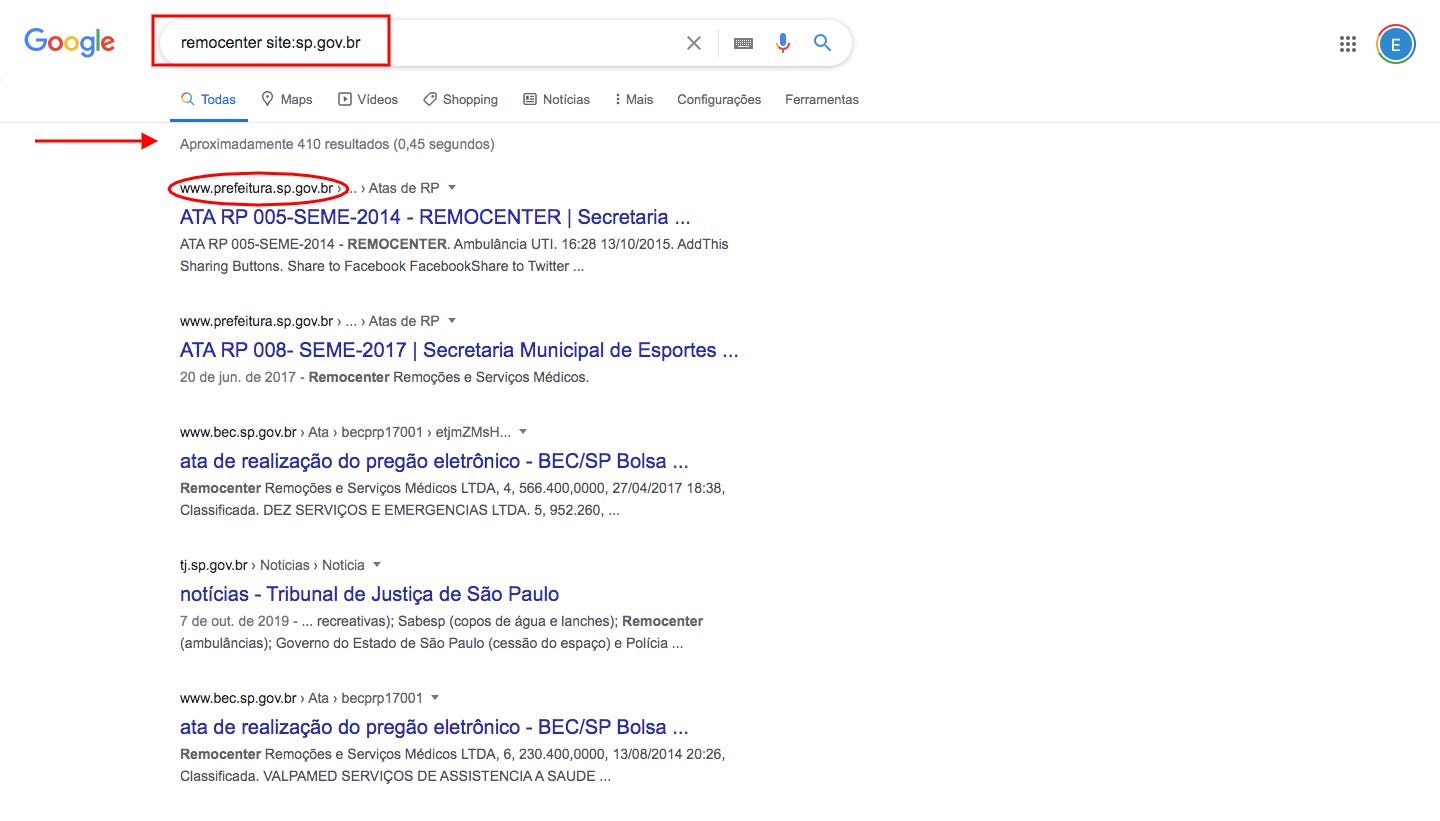Expand options arrow for ATA RP 008- SEME-2017 result
Screen dimensions: 1440x821
coord(452,321)
